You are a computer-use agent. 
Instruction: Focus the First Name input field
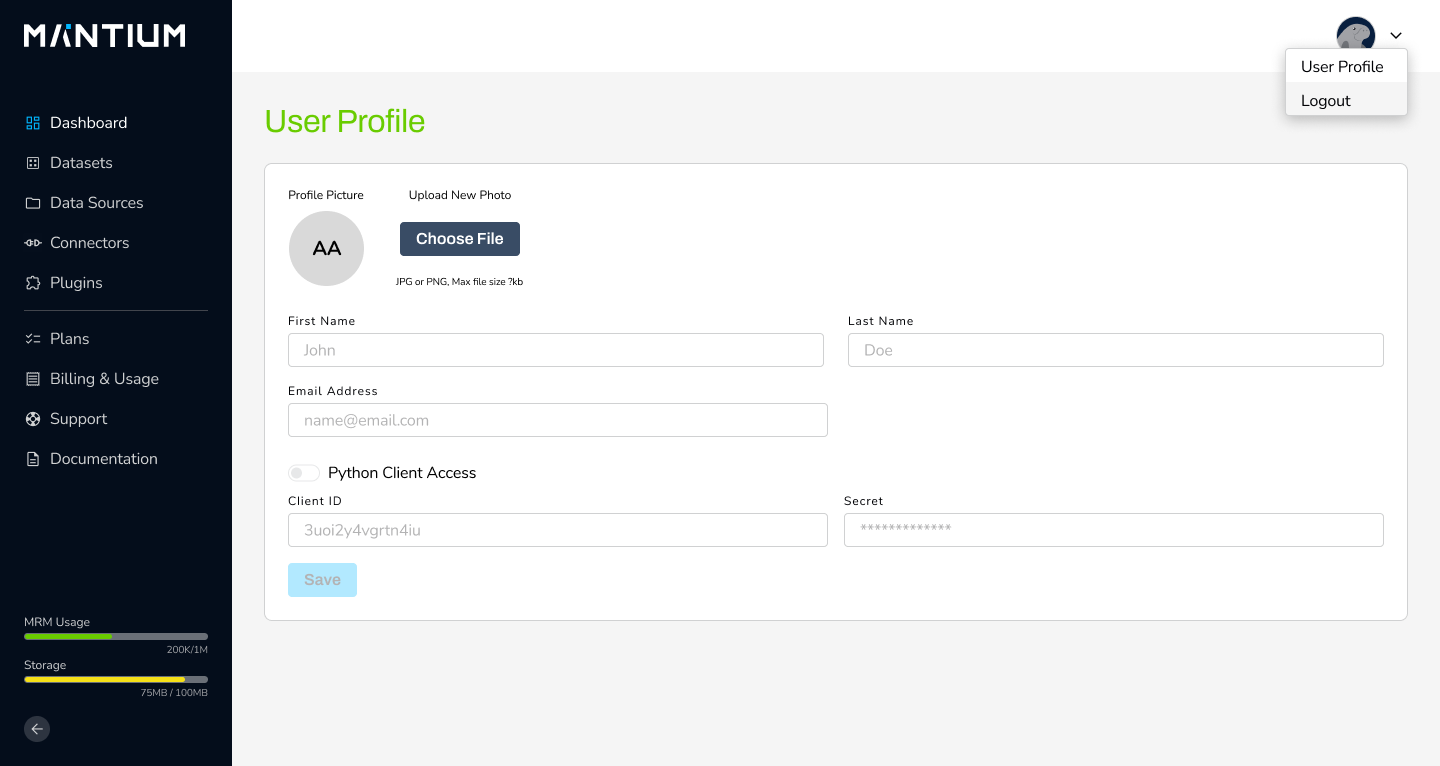556,350
